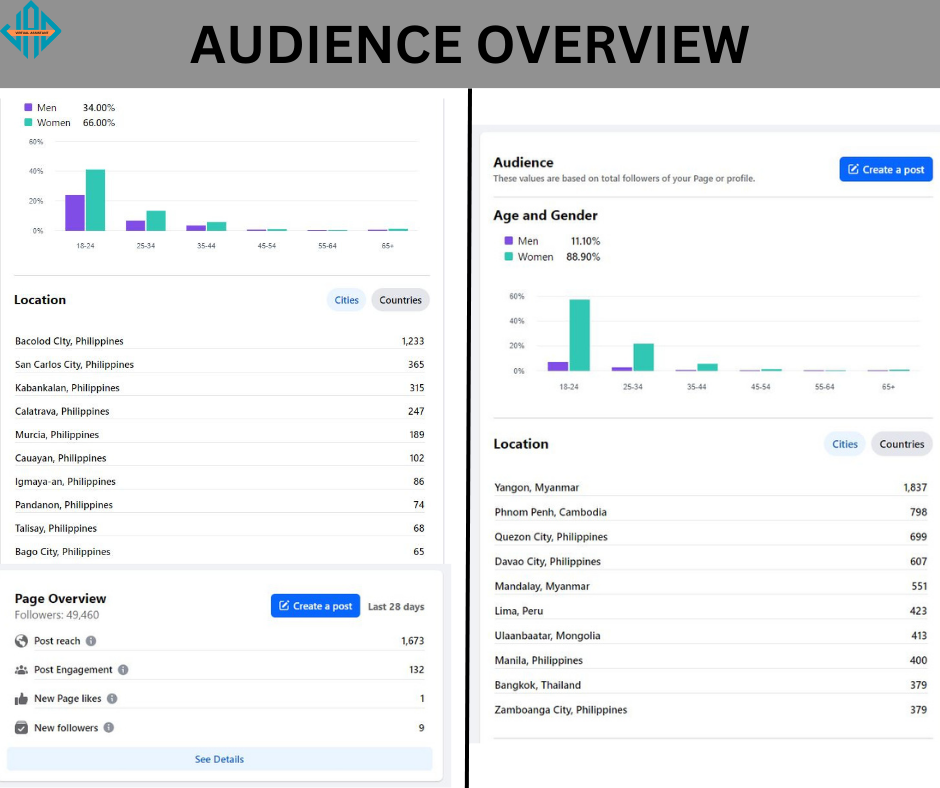Click the New followers info icon
This screenshot has width=940, height=788.
pos(109,727)
